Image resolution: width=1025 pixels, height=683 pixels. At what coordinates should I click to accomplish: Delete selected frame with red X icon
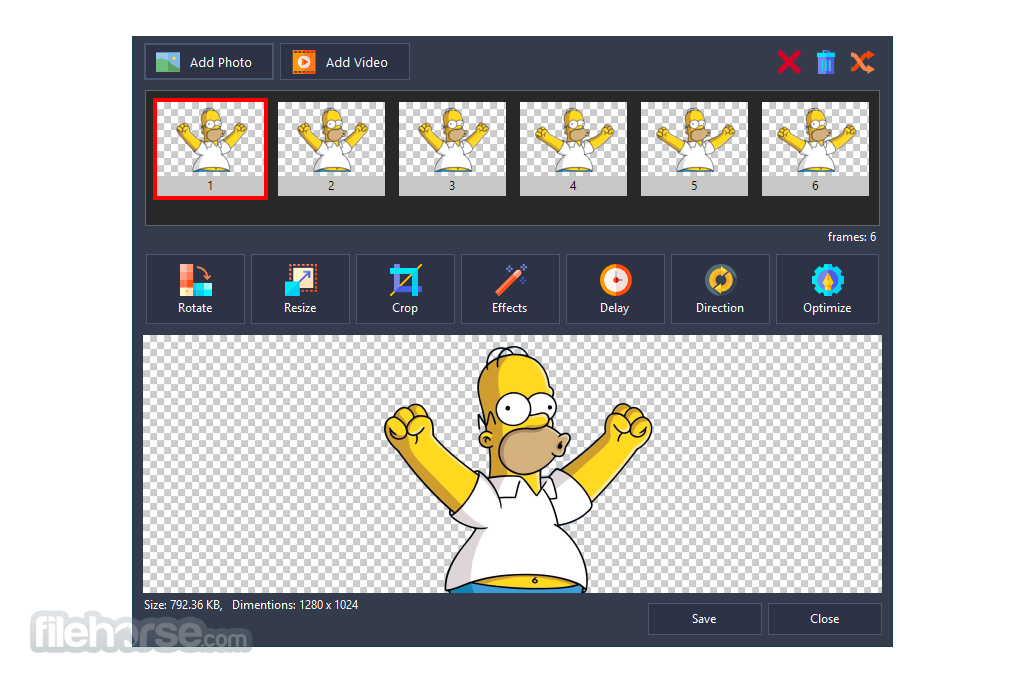point(789,62)
